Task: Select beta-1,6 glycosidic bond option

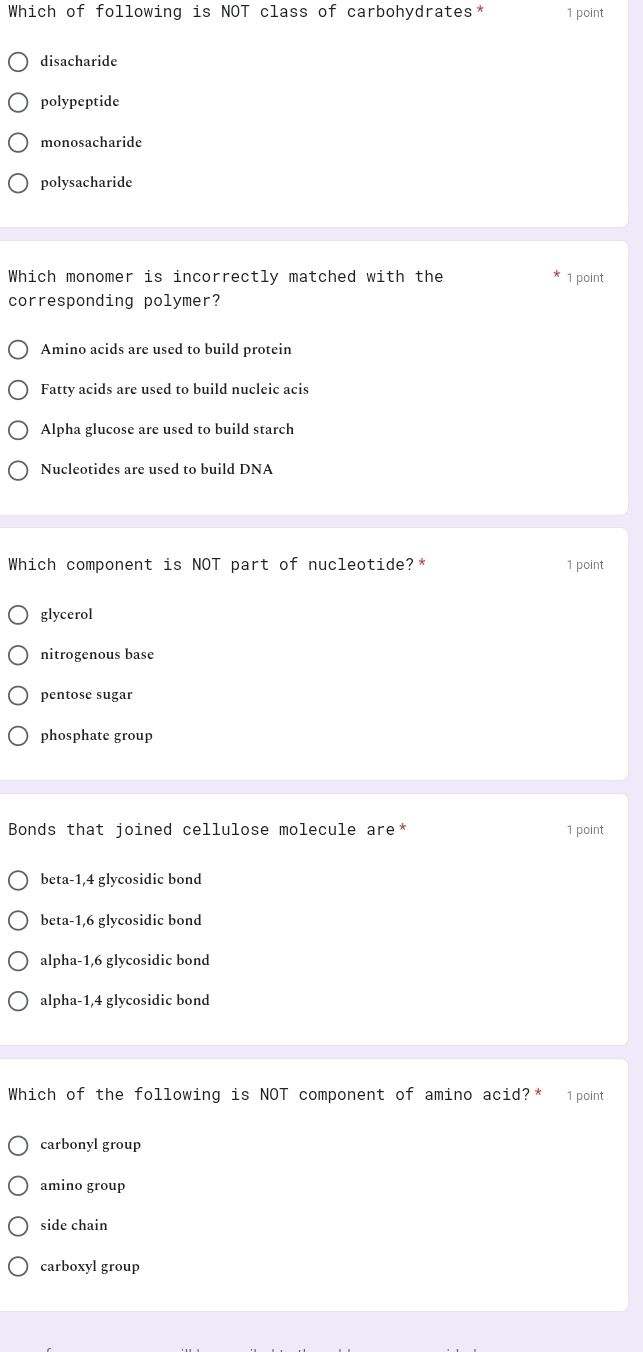Action: 18,920
